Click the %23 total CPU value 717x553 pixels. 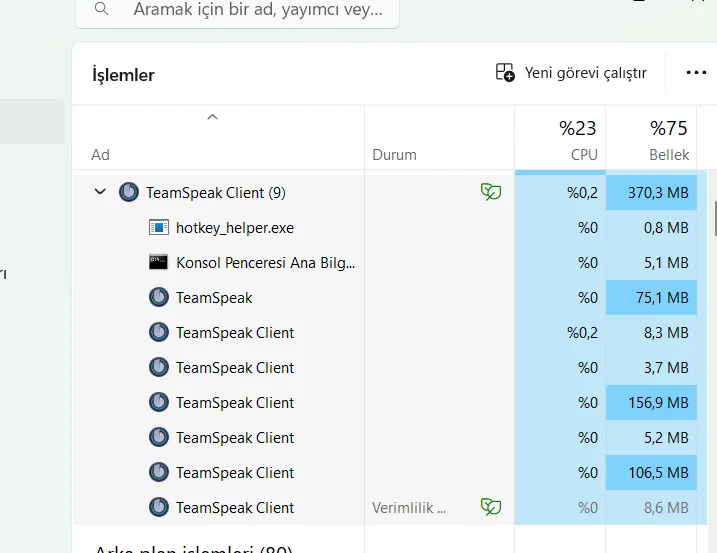pyautogui.click(x=578, y=129)
